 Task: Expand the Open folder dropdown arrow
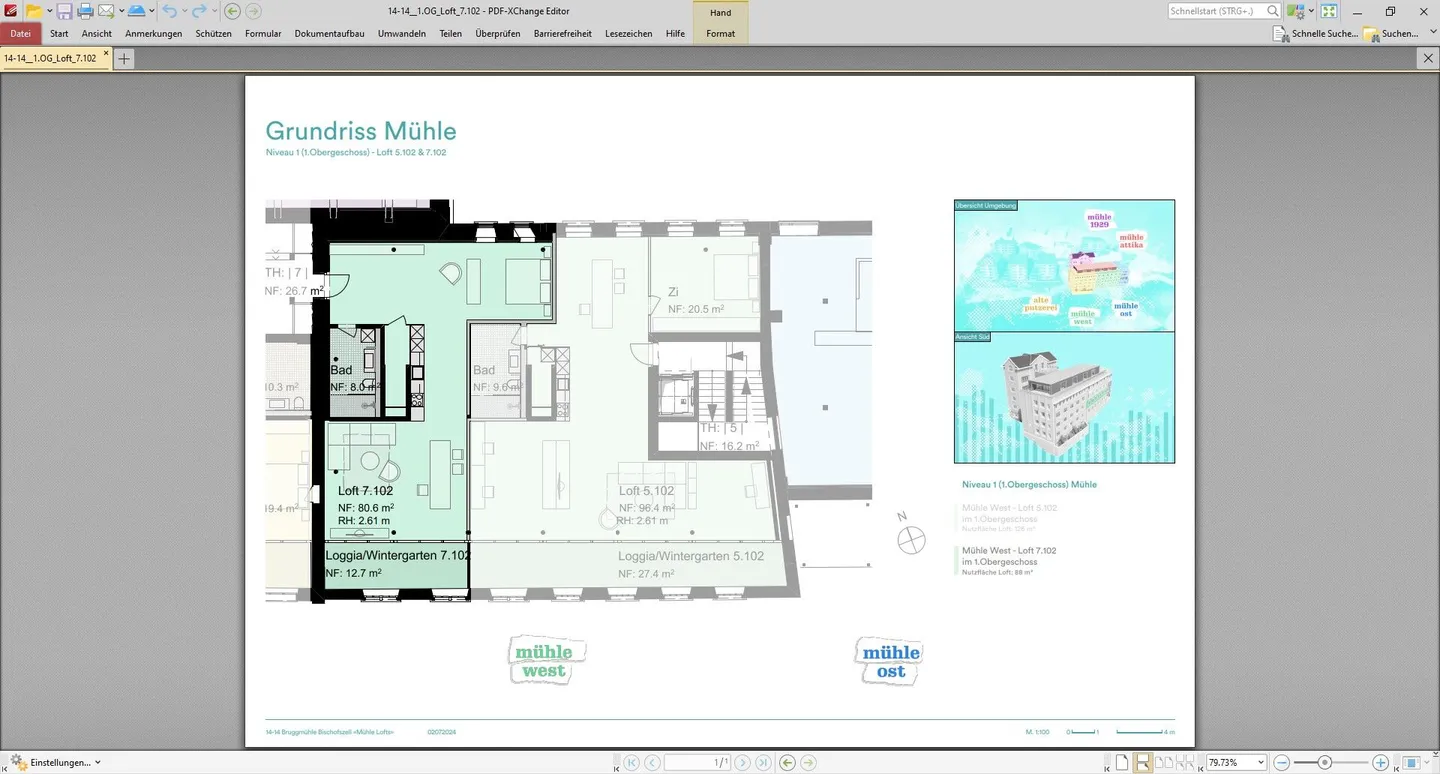click(x=49, y=11)
